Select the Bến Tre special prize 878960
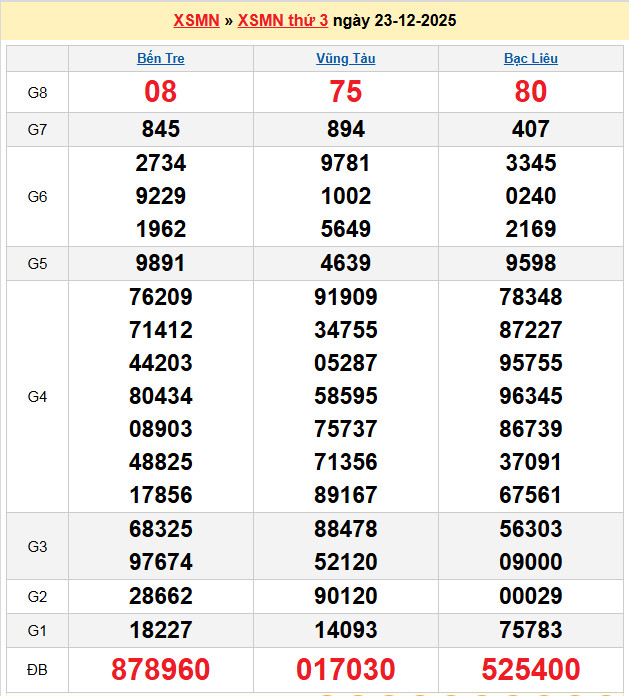 160,669
